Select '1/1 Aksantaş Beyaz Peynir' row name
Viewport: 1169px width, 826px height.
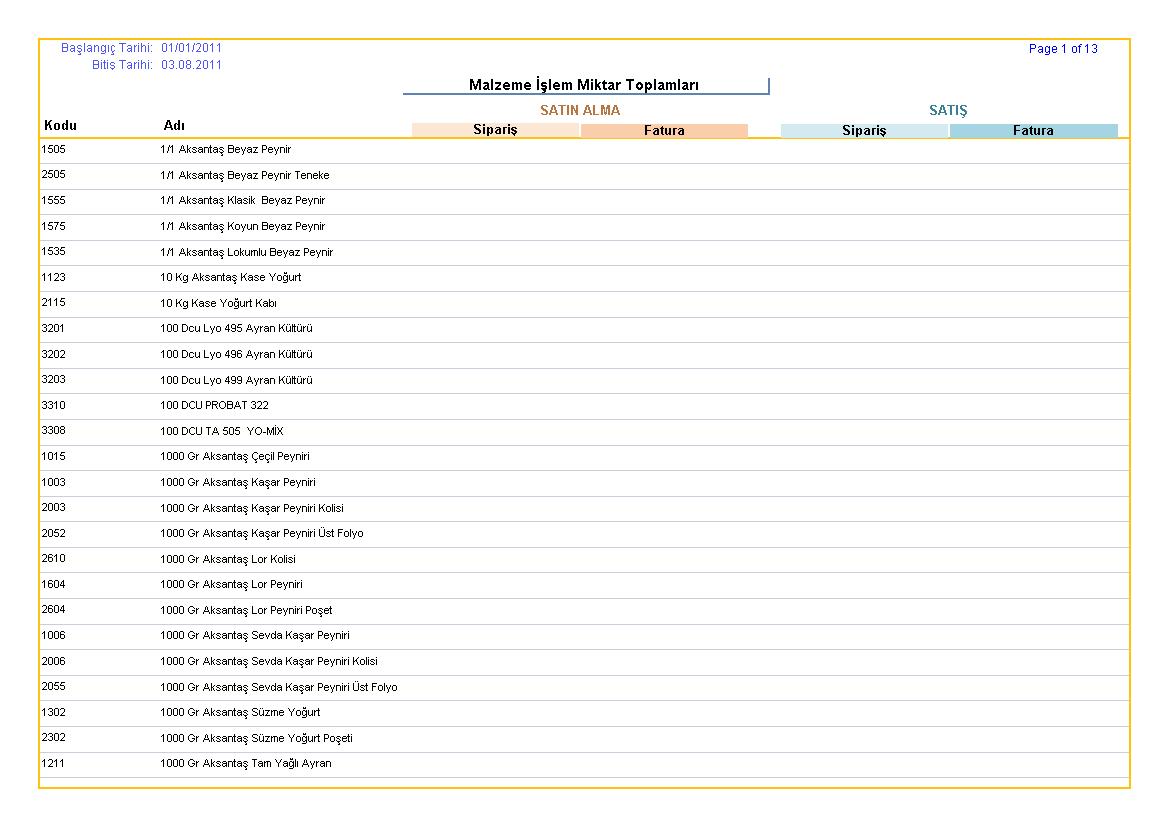click(x=225, y=149)
